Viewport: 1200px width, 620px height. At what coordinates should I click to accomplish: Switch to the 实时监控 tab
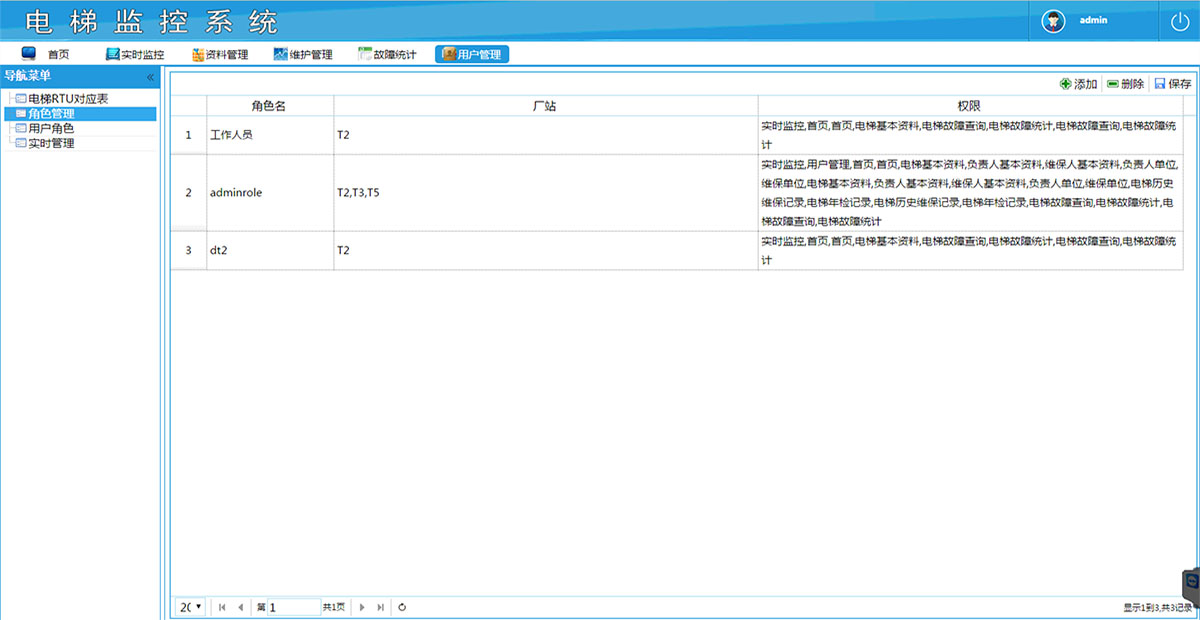[135, 55]
